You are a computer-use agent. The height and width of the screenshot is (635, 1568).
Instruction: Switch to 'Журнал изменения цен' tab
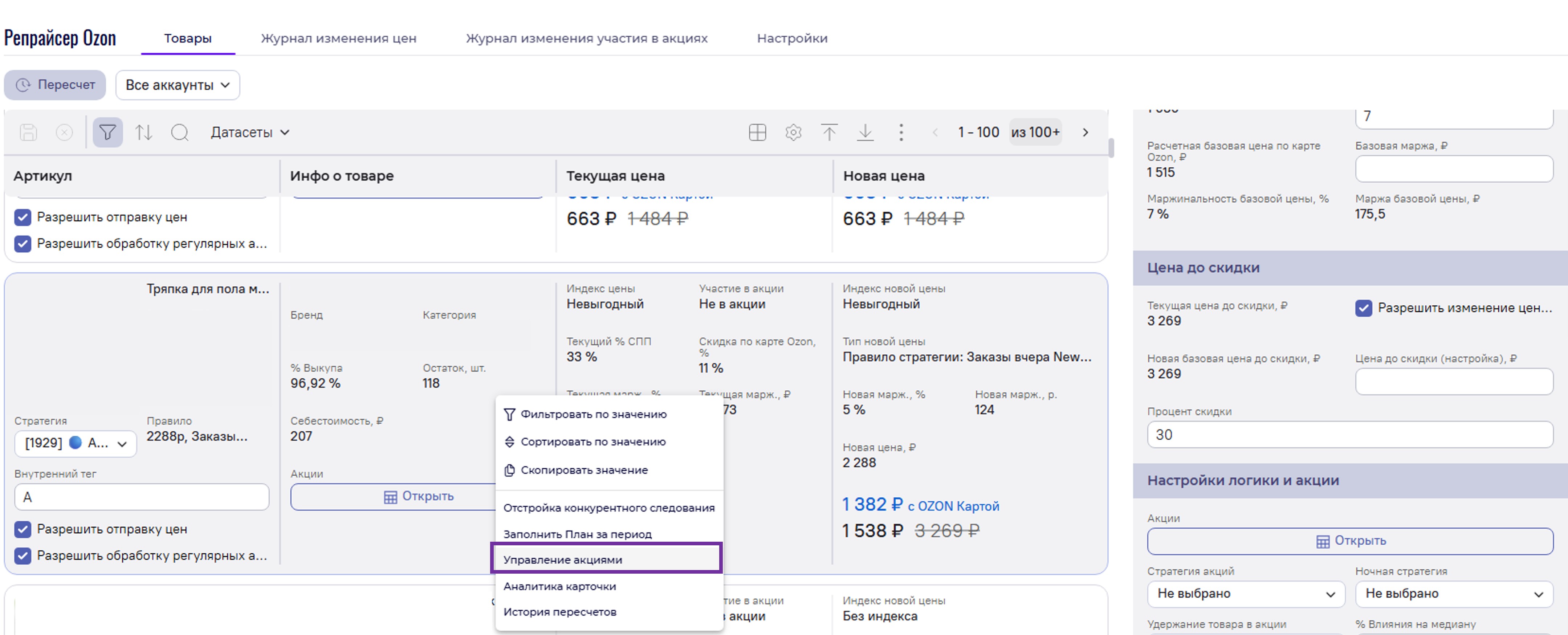[338, 38]
